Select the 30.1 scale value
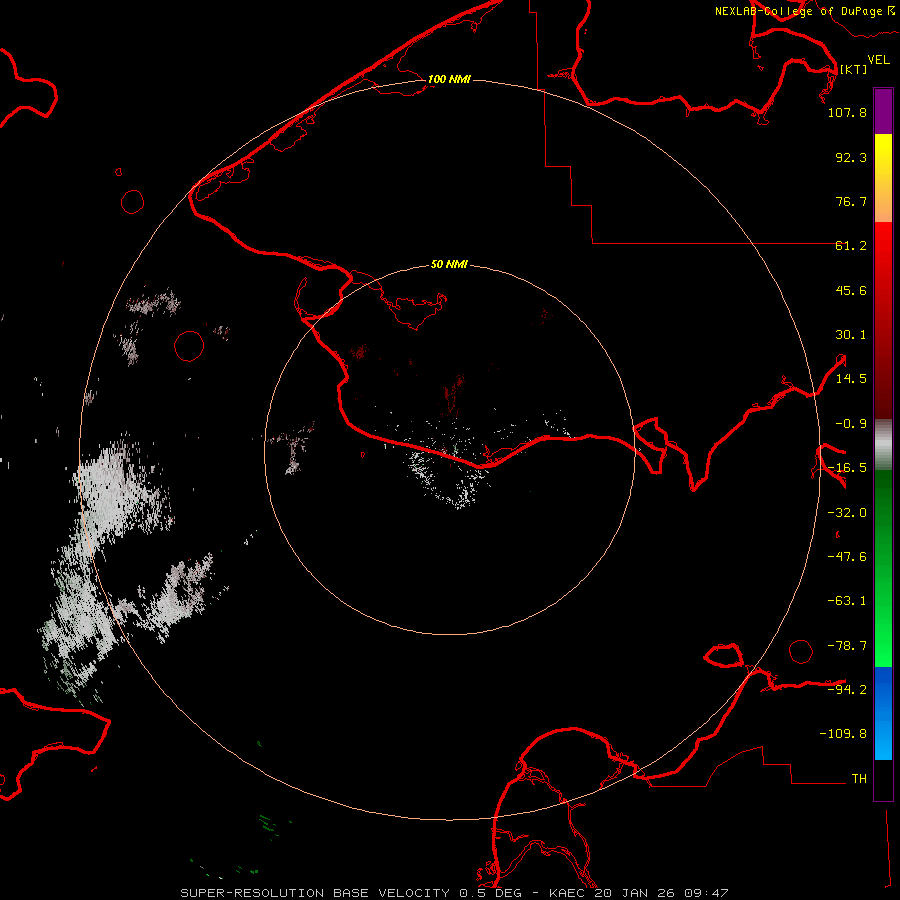The height and width of the screenshot is (900, 900). (x=851, y=335)
